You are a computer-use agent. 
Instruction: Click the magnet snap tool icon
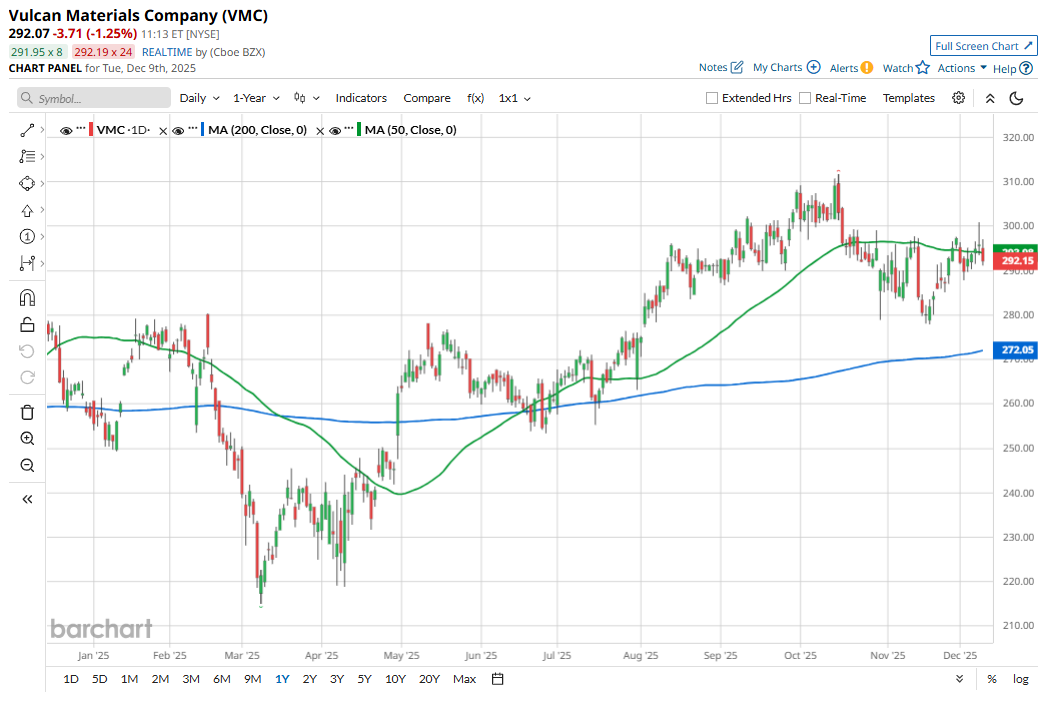(x=27, y=297)
